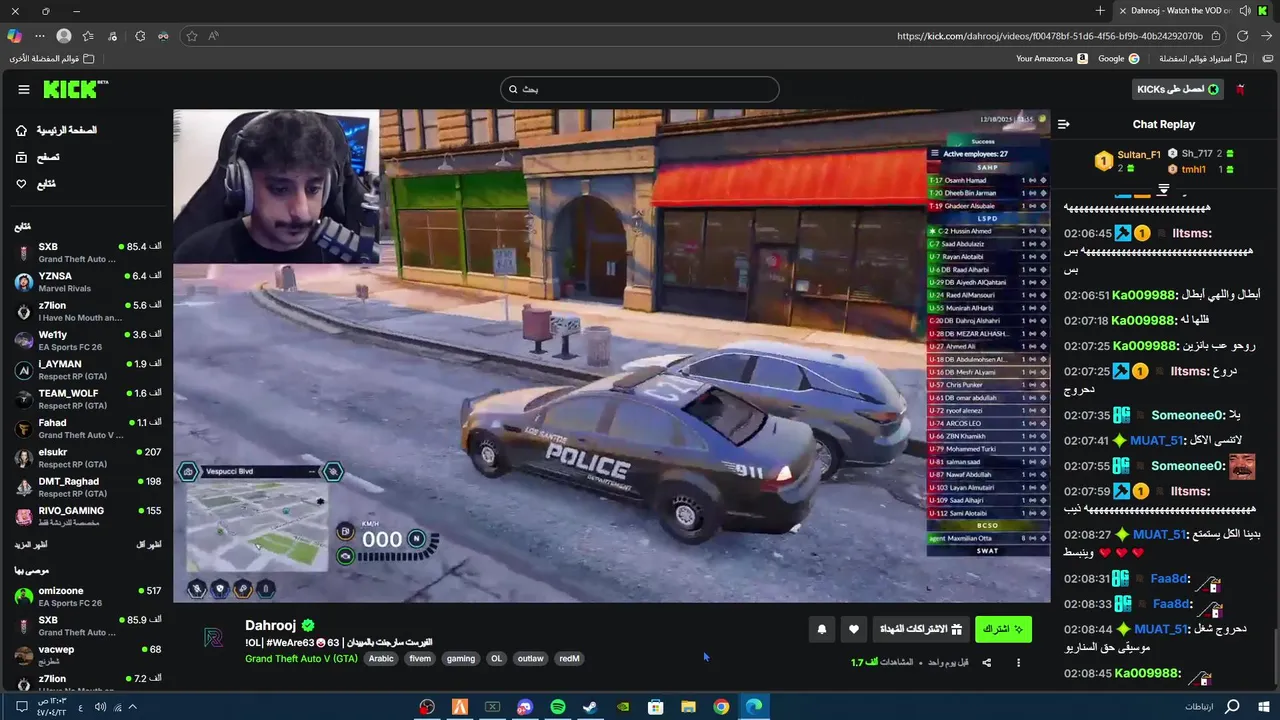Open تصفح browse in sidebar
The width and height of the screenshot is (1280, 720).
[37, 157]
